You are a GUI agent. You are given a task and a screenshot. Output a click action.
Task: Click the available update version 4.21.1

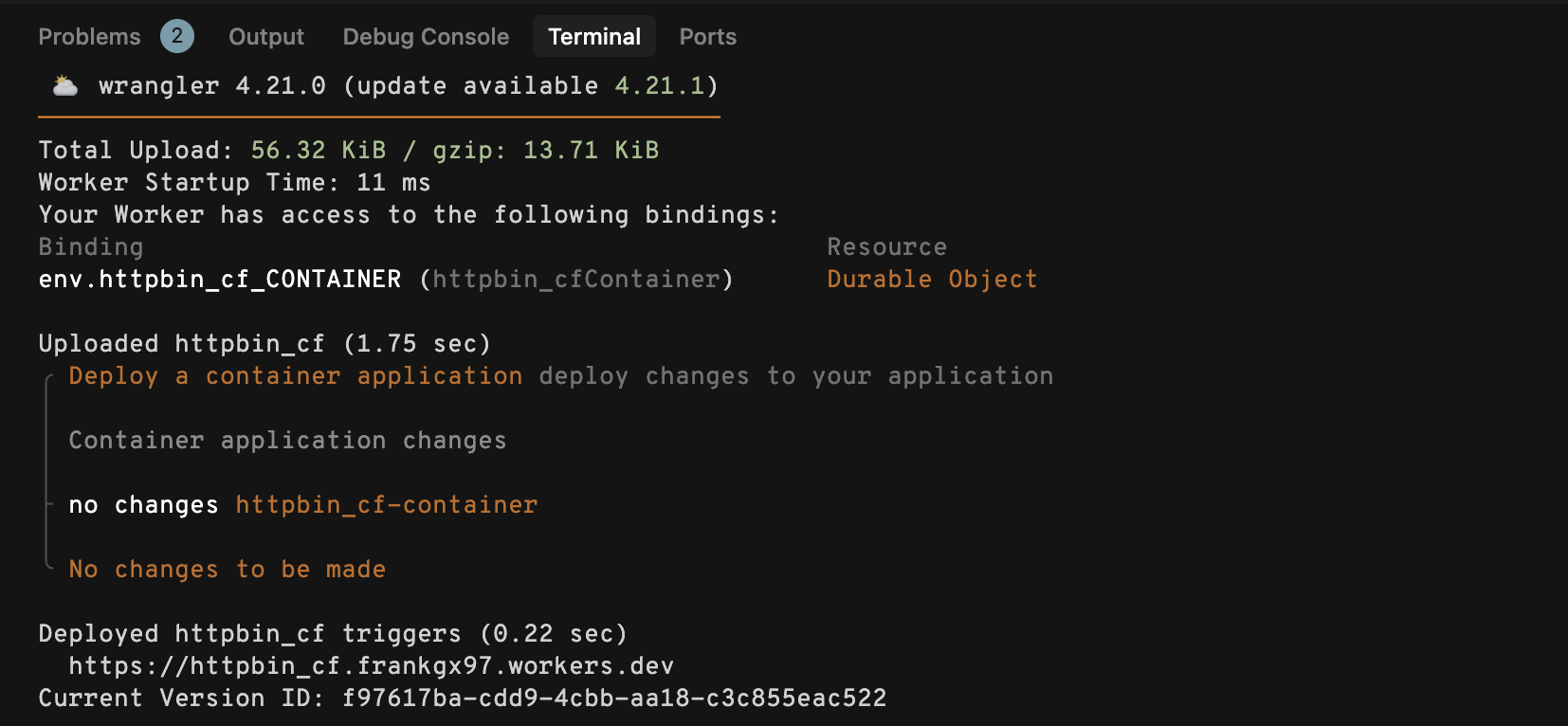[660, 86]
